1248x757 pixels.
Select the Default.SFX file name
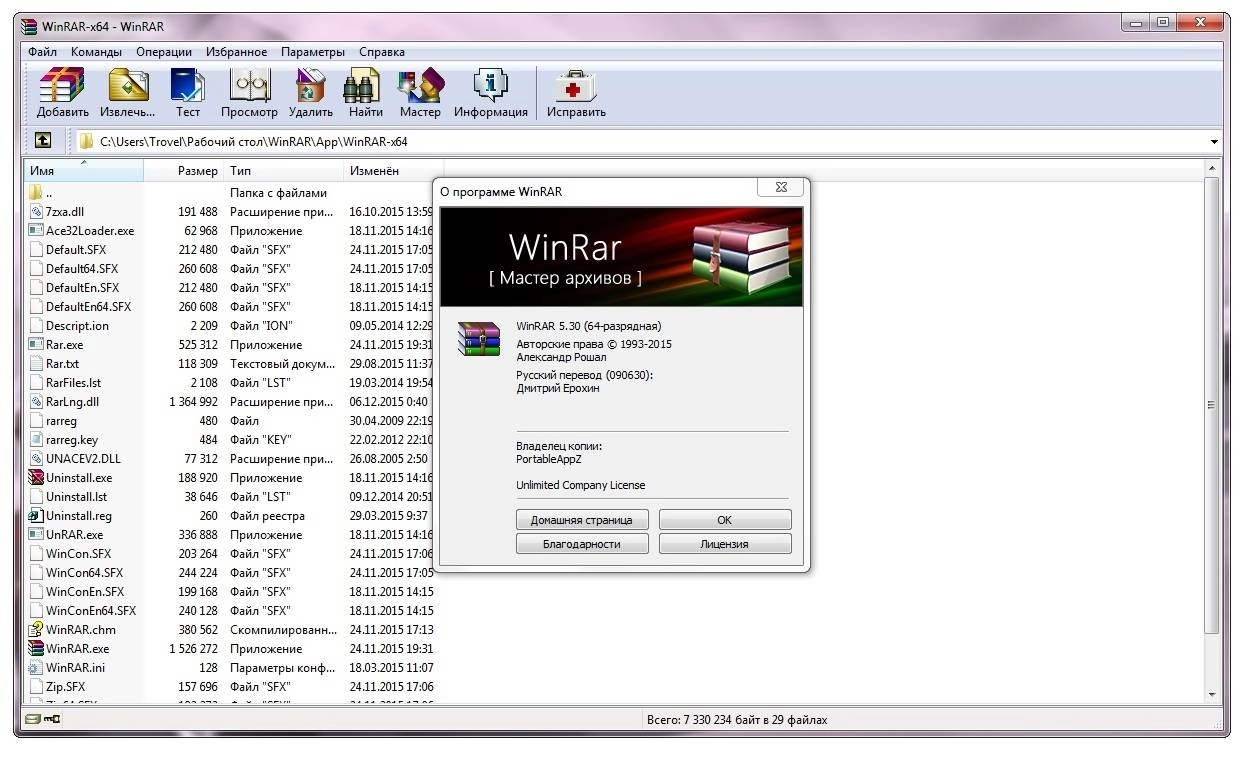(x=76, y=250)
